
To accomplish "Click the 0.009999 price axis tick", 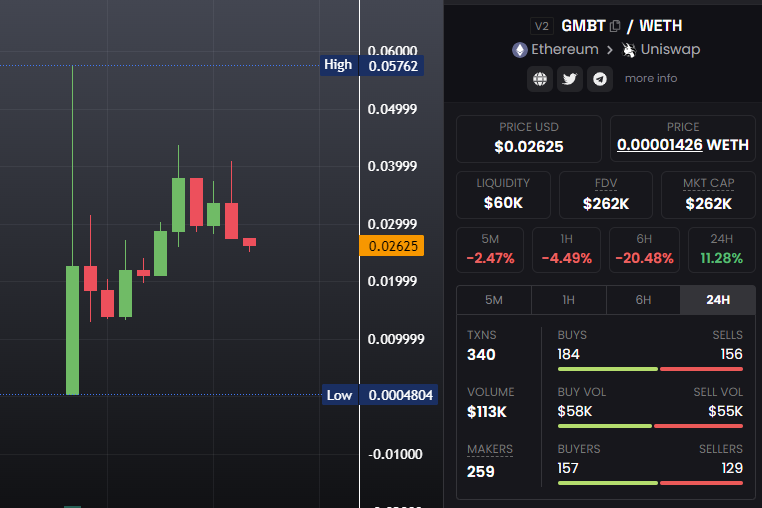I will [396, 339].
